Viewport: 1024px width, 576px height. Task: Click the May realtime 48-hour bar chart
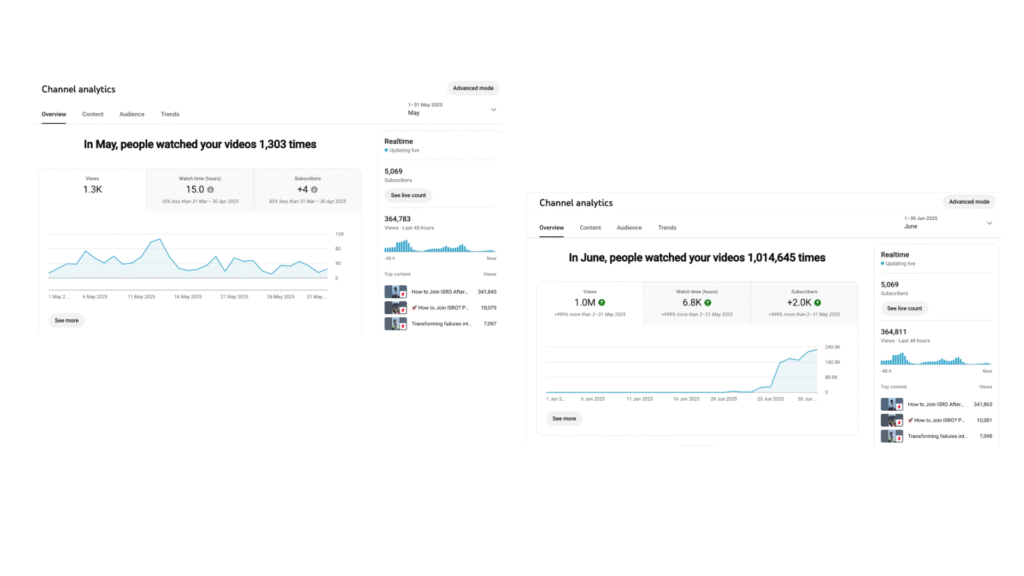pyautogui.click(x=440, y=246)
